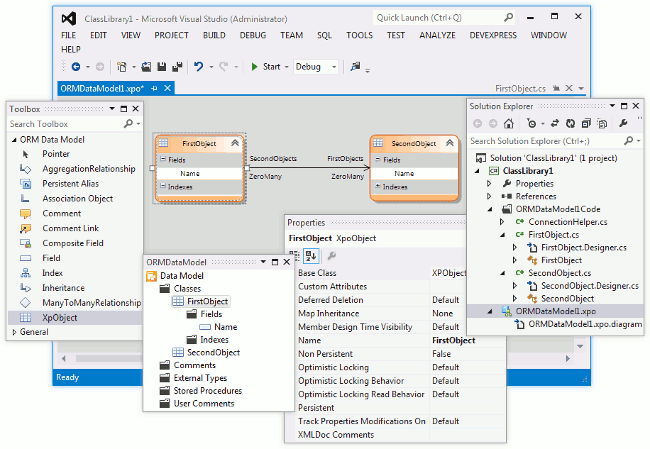Select SecondObject in ORMDataModel tree
This screenshot has height=449, width=650.
213,352
